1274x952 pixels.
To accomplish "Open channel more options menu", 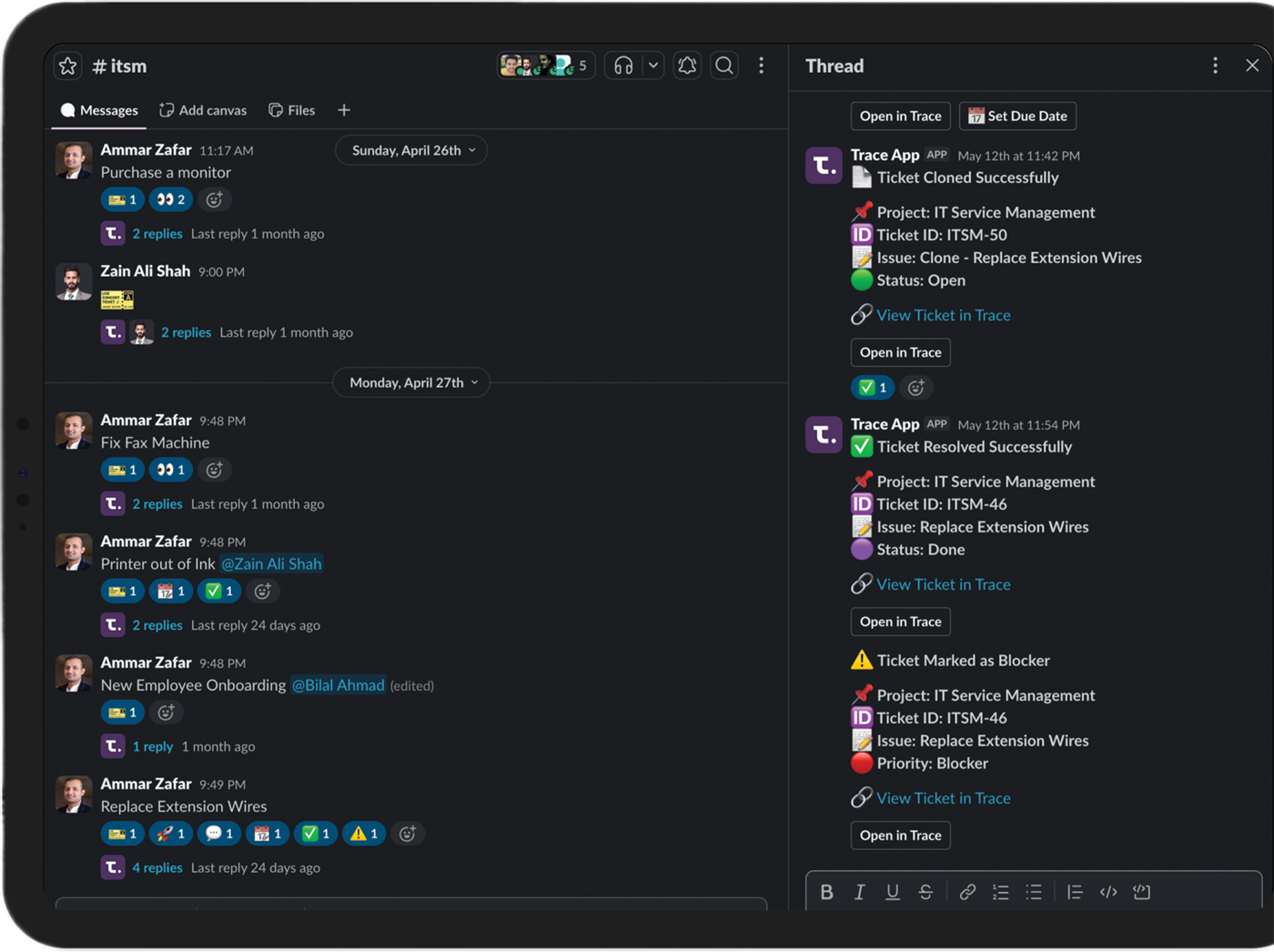I will point(762,66).
